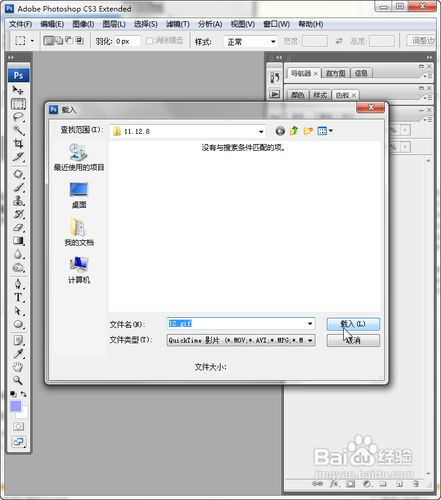The image size is (441, 500).
Task: Click the 载入(L) load button
Action: point(353,324)
